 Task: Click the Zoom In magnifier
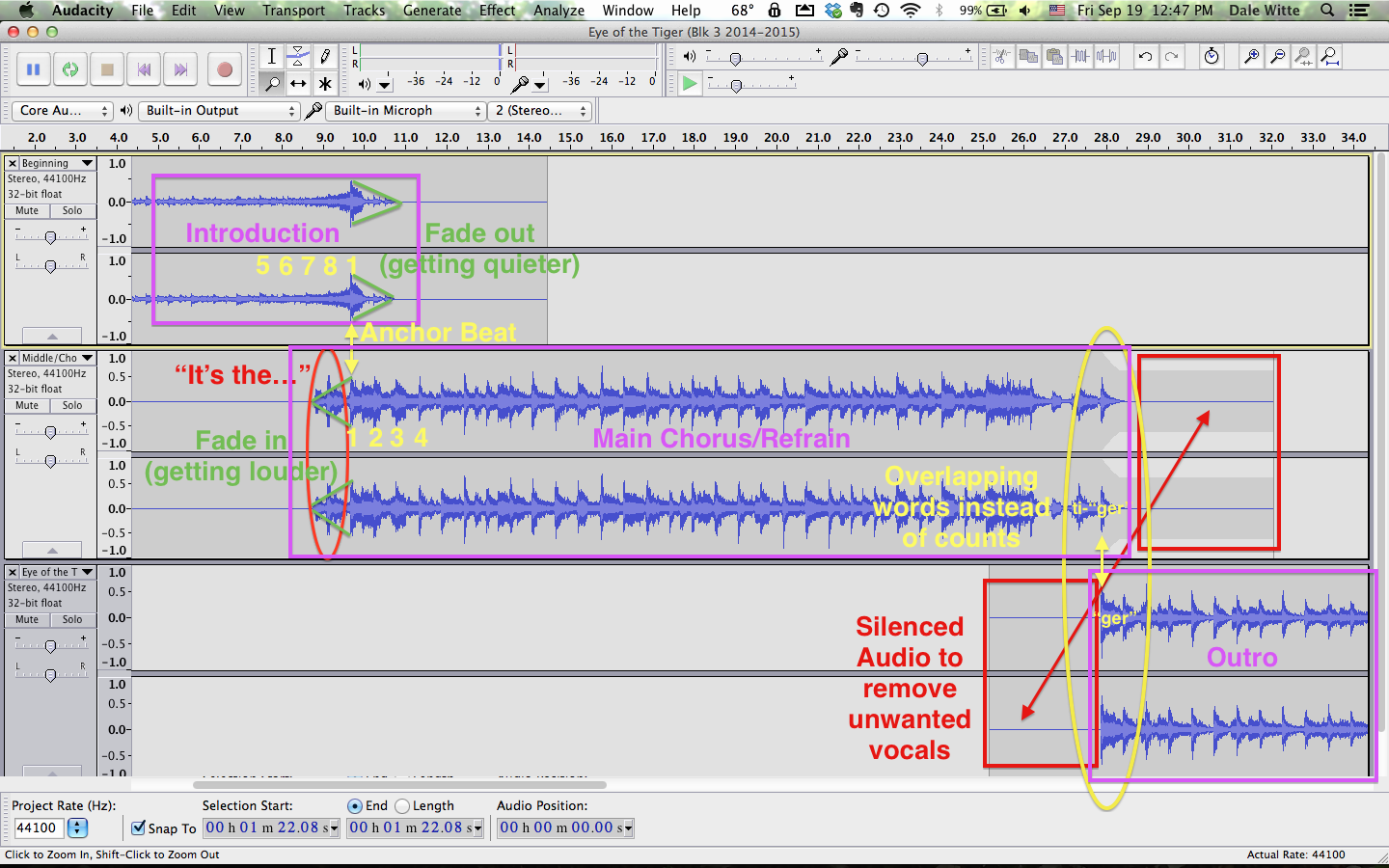(1251, 56)
